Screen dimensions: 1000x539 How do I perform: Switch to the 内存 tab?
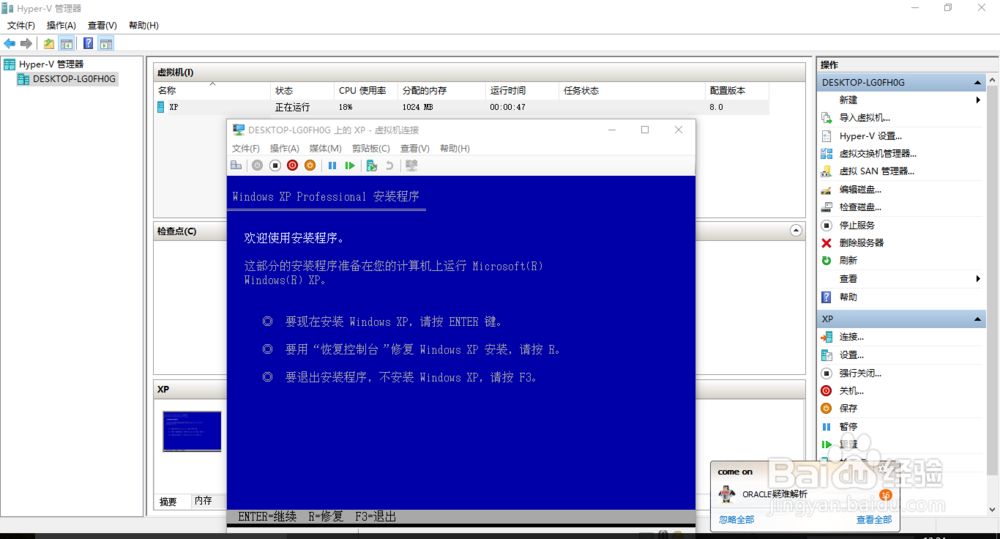(203, 501)
